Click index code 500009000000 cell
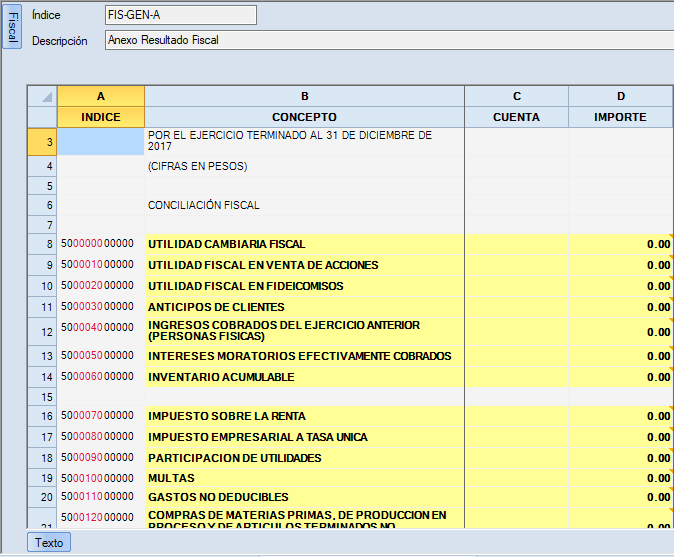674x557 pixels. tap(101, 458)
